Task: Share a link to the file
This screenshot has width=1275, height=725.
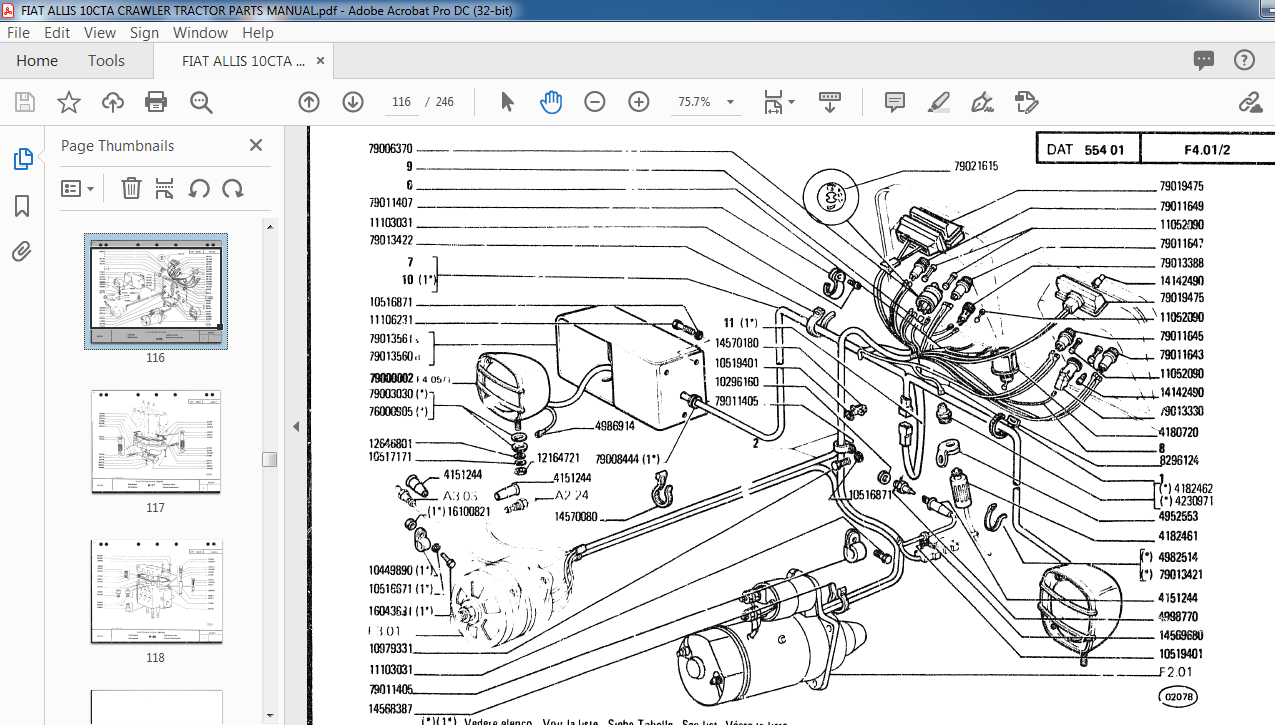Action: coord(1249,102)
